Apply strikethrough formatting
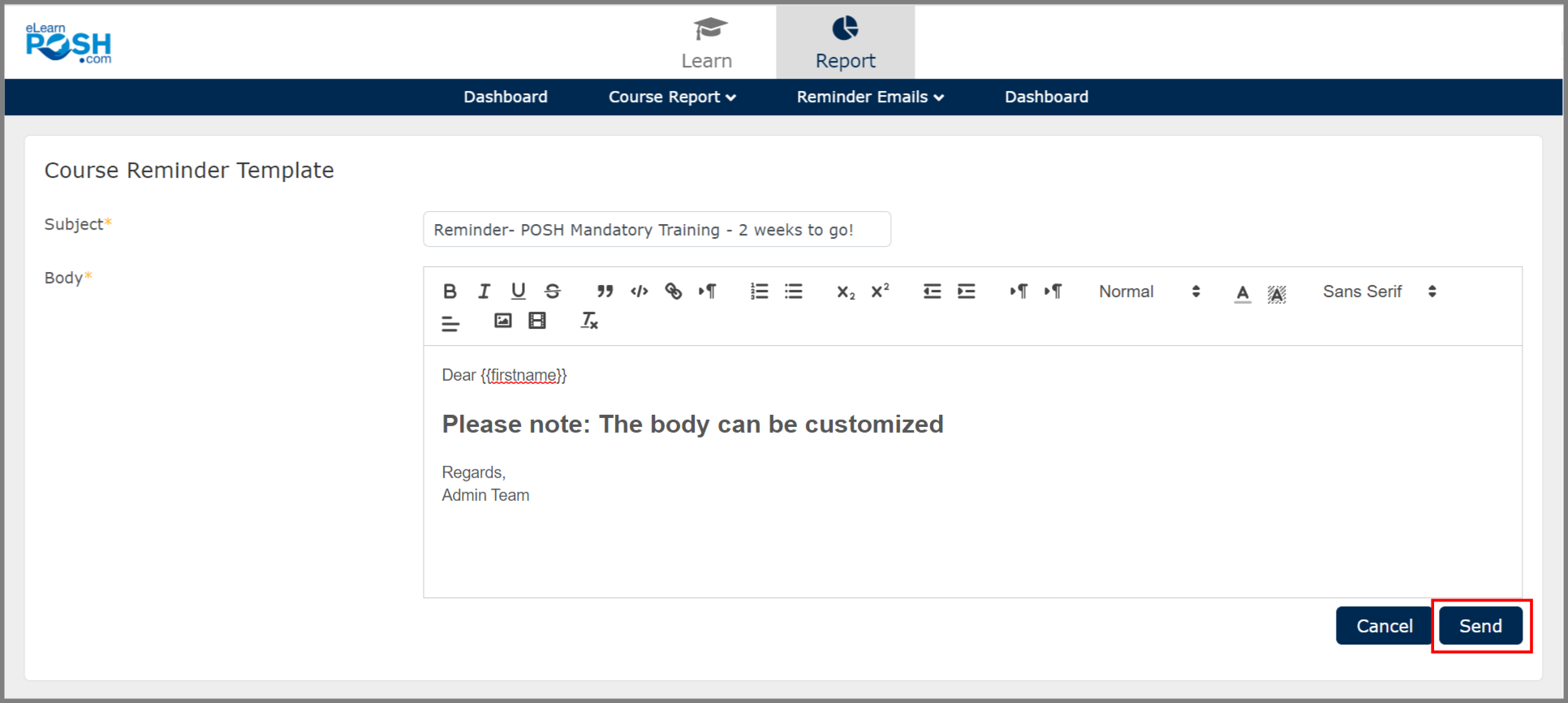The image size is (1568, 703). tap(553, 291)
